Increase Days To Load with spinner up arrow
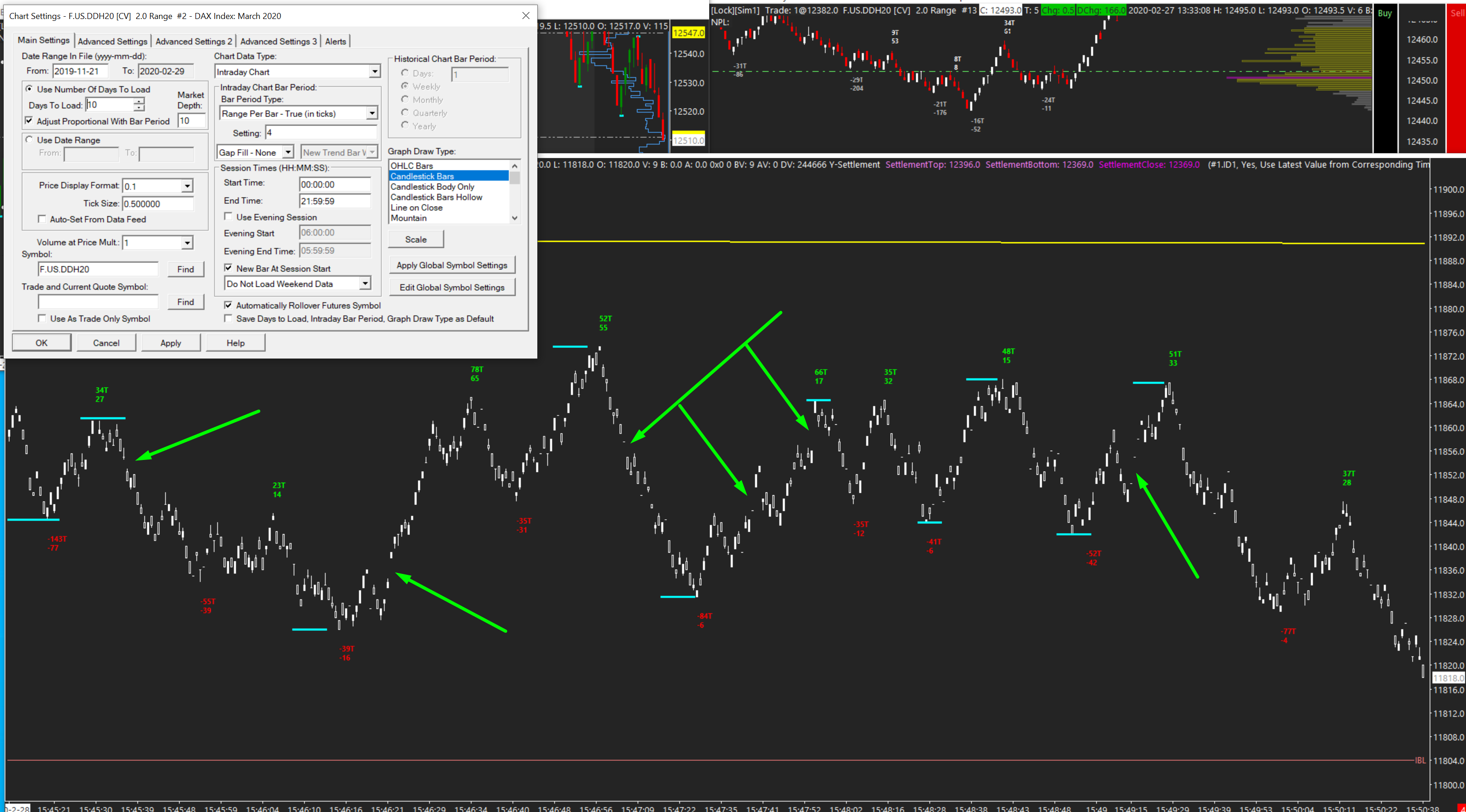The image size is (1466, 812). (x=139, y=101)
